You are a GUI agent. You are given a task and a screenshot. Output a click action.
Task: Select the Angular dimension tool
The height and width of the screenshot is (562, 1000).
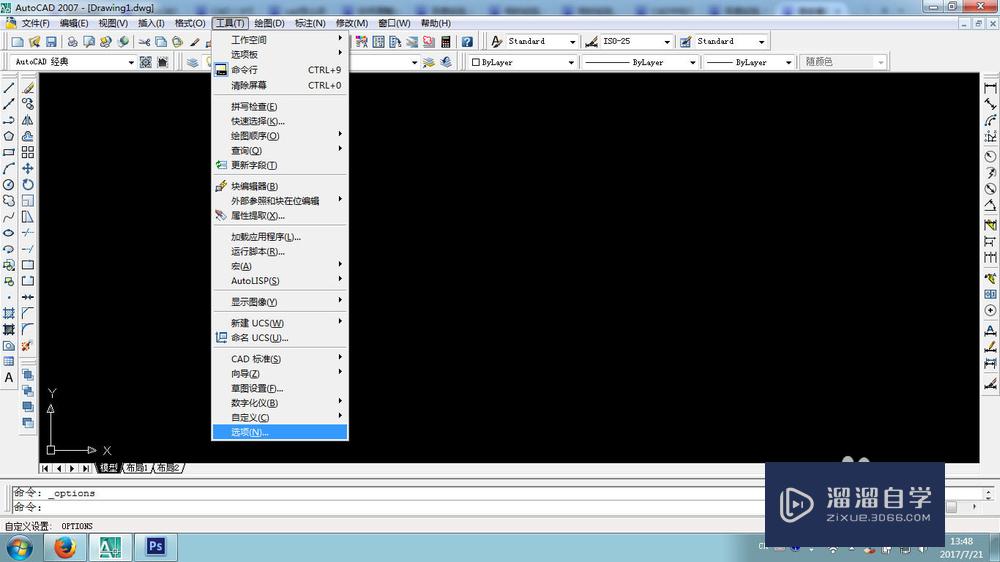click(990, 205)
